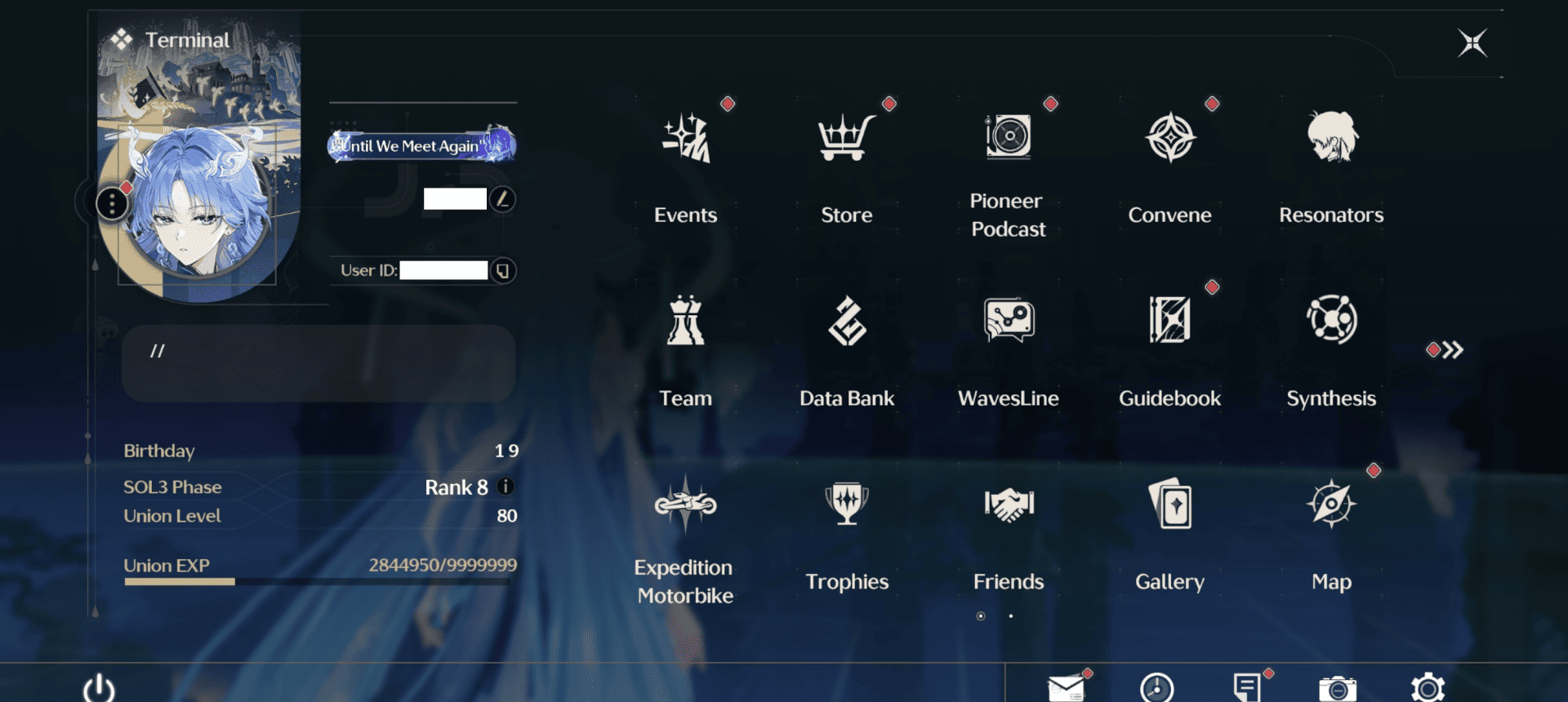Show SOL3 Phase Rank 8 info
The image size is (1568, 702).
click(x=506, y=487)
